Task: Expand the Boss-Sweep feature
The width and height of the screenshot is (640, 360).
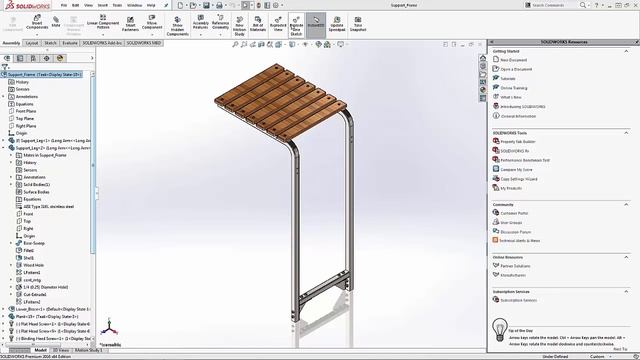Action: coord(11,243)
